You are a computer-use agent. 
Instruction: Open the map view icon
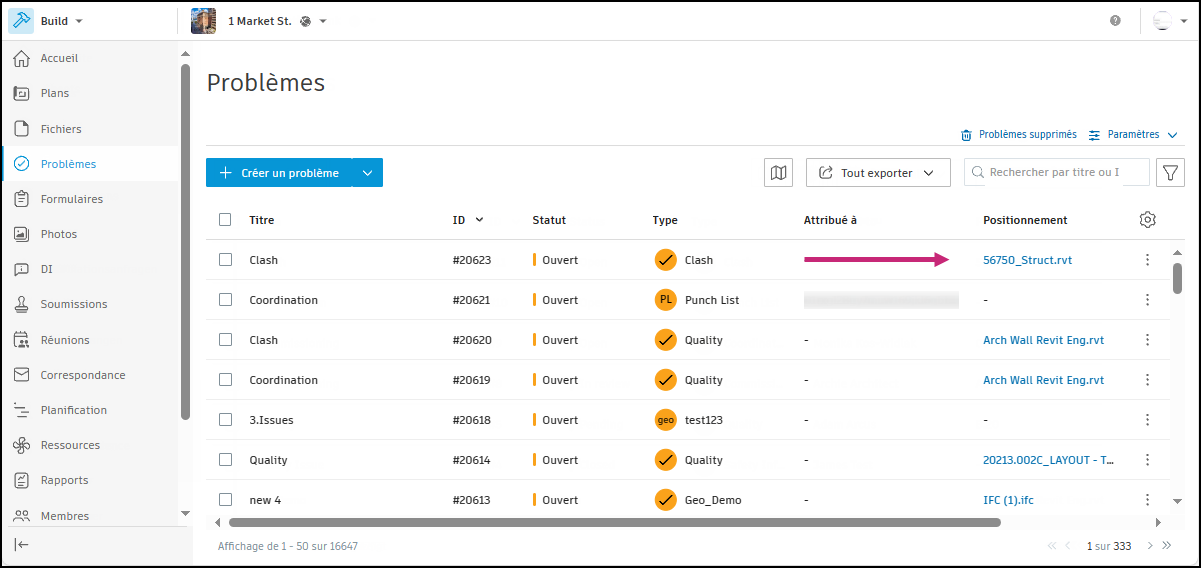[778, 173]
